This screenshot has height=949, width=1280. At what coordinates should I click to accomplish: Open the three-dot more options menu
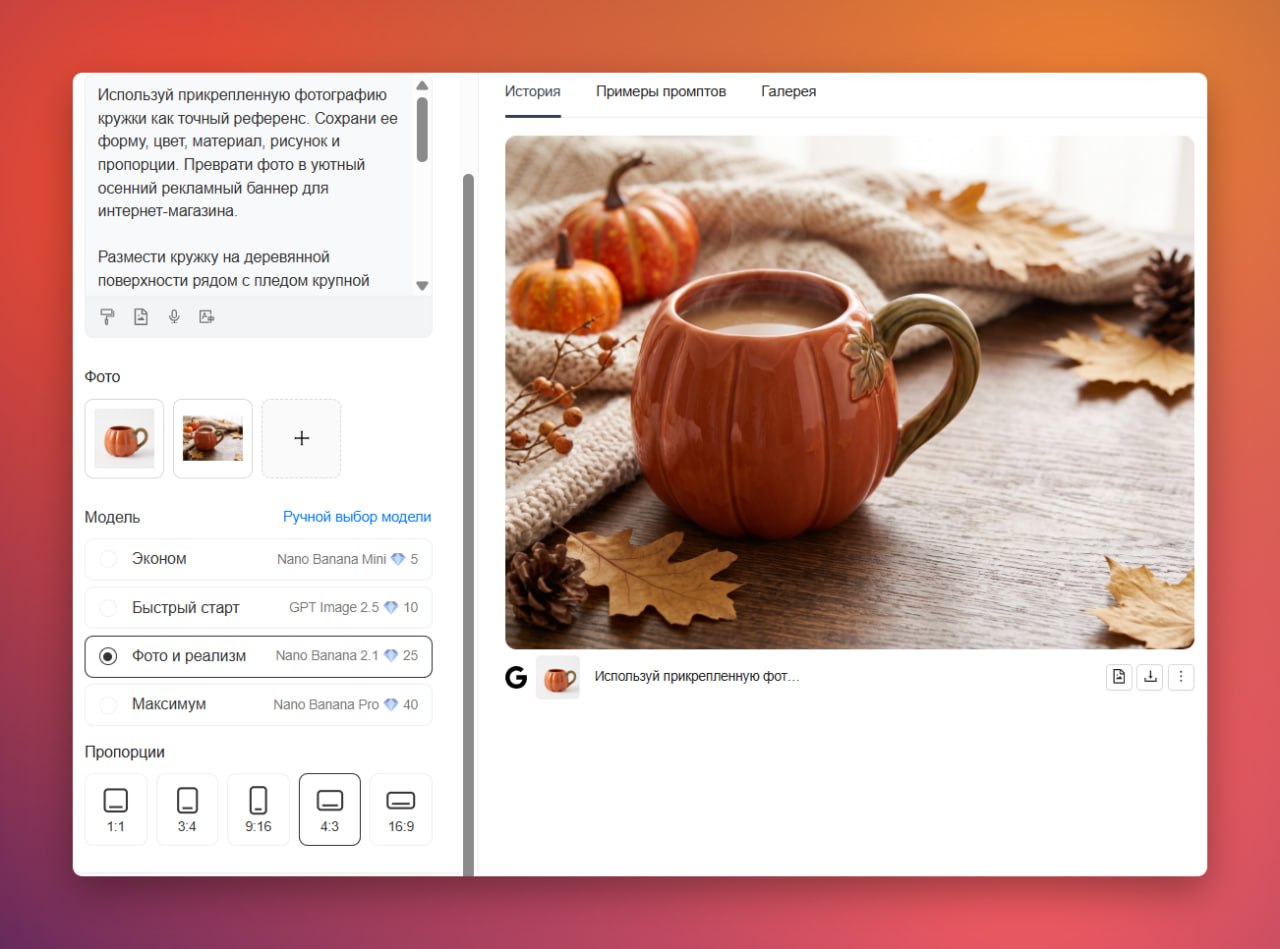[x=1181, y=677]
